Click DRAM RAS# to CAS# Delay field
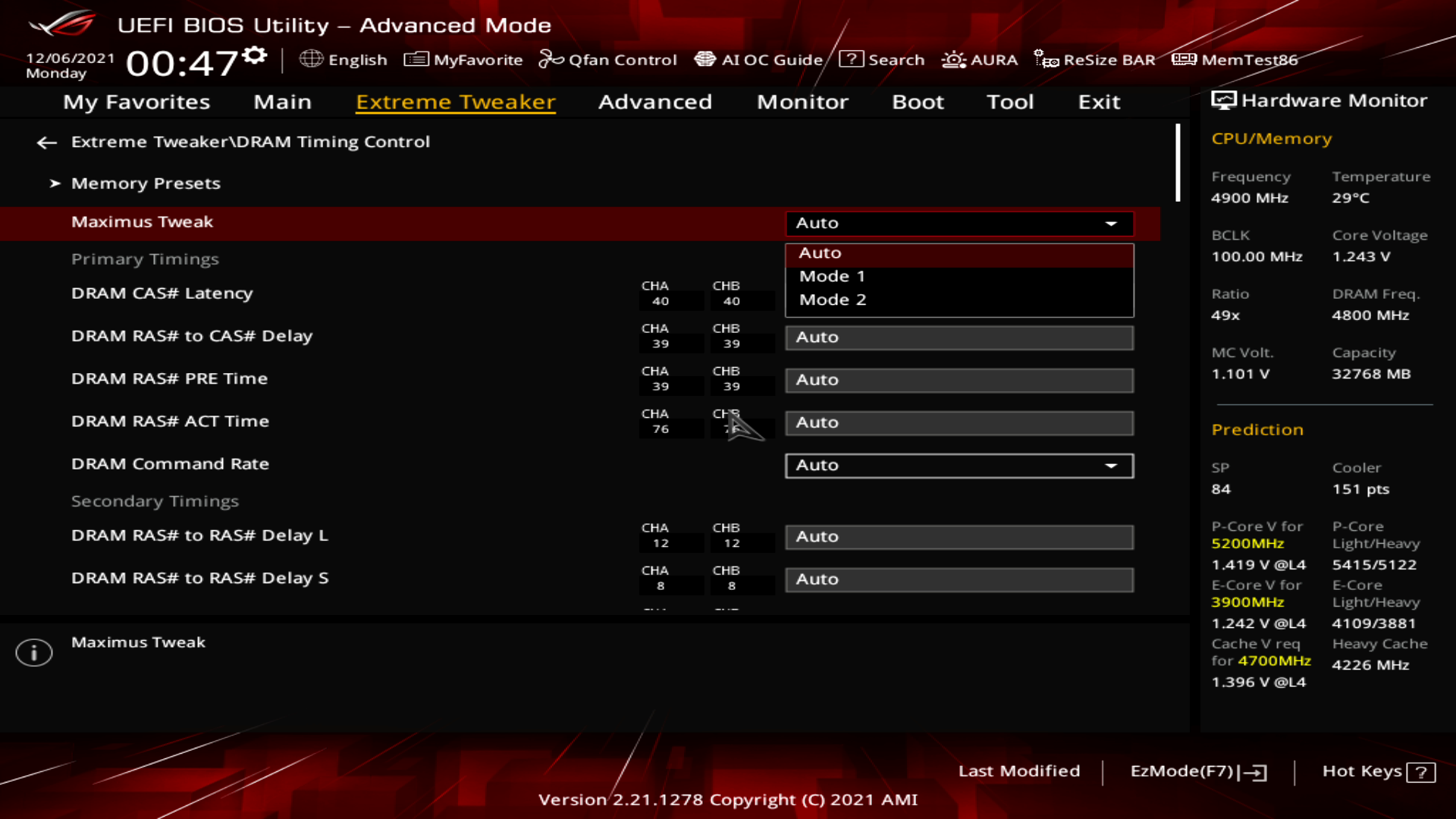The width and height of the screenshot is (1456, 819). (x=959, y=337)
